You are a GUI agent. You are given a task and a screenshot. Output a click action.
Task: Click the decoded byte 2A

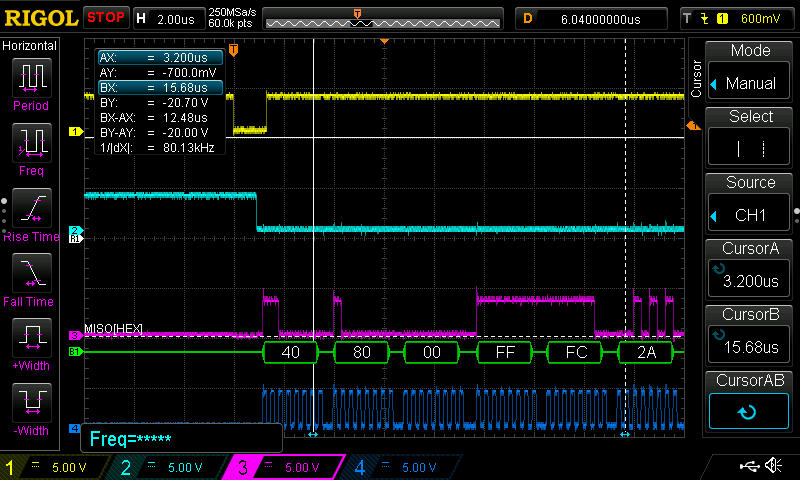(646, 352)
